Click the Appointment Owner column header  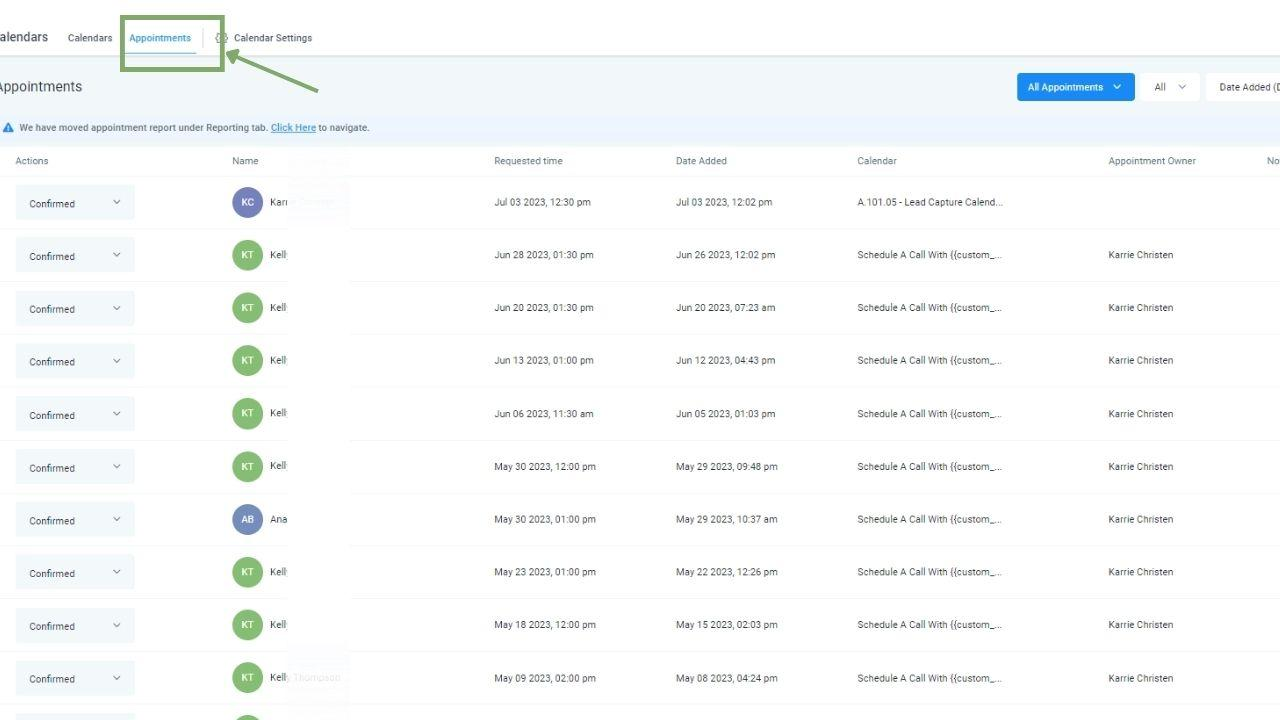(1152, 161)
